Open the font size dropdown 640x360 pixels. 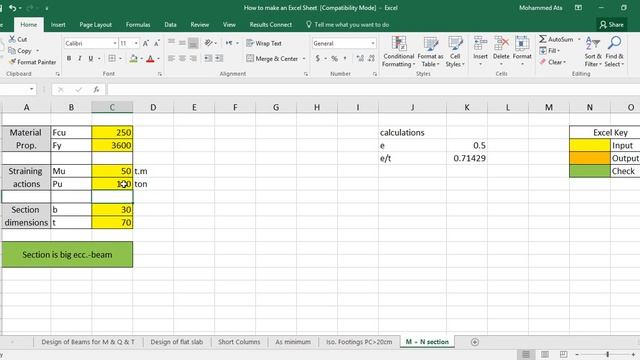click(136, 43)
